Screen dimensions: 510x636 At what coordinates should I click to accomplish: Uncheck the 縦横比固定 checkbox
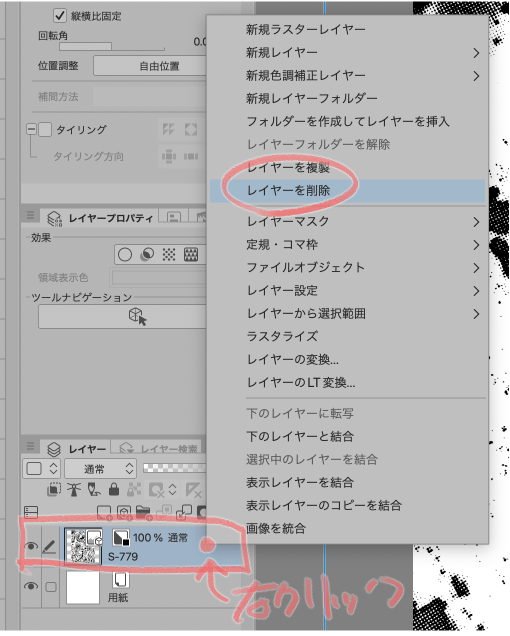60,15
